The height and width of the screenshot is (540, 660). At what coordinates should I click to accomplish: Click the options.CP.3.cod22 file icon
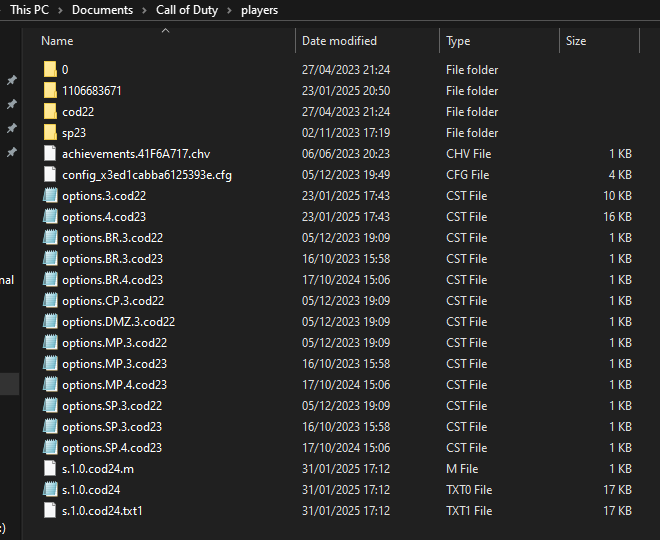pyautogui.click(x=50, y=301)
